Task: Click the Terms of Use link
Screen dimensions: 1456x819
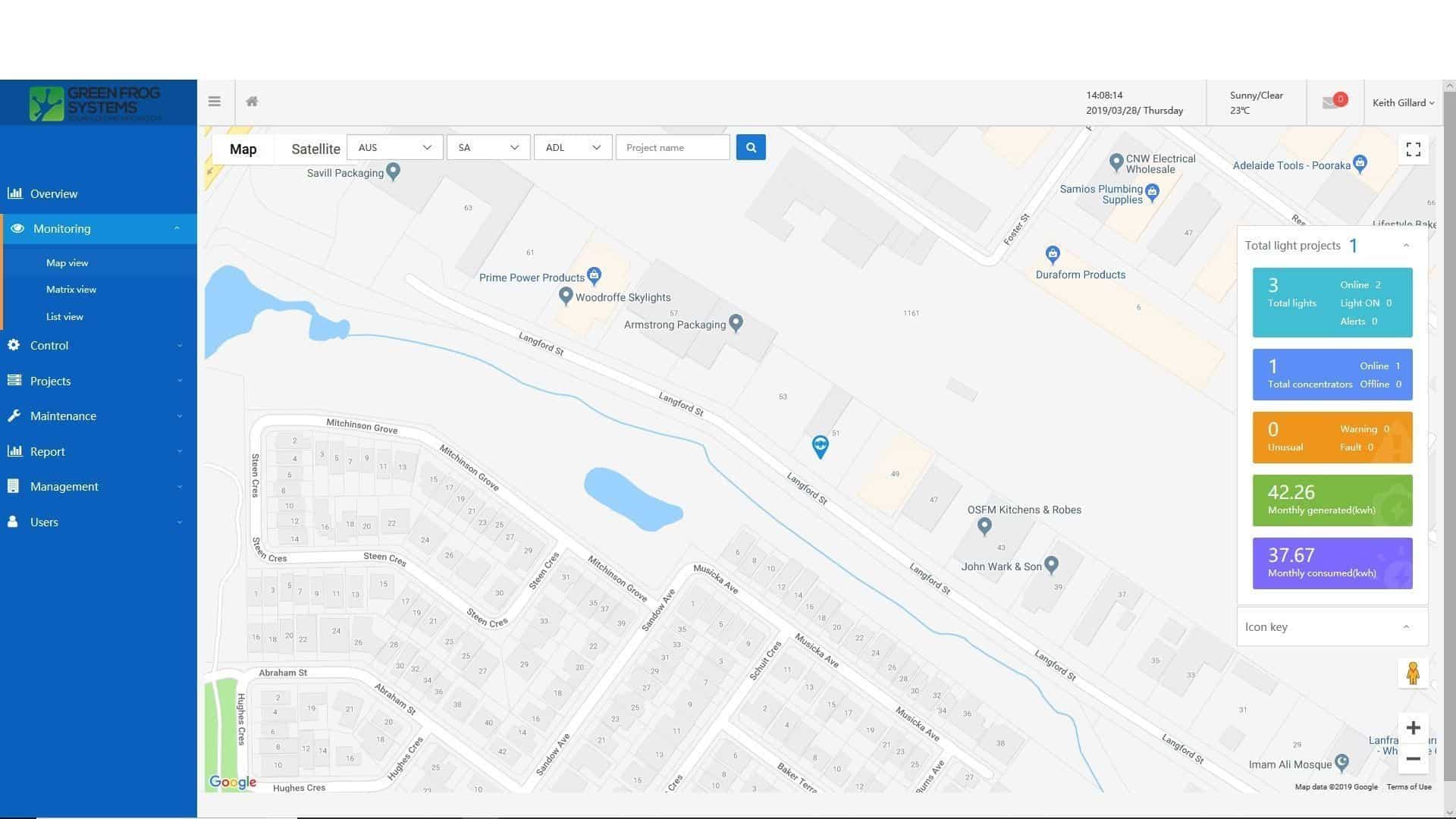Action: point(1408,787)
